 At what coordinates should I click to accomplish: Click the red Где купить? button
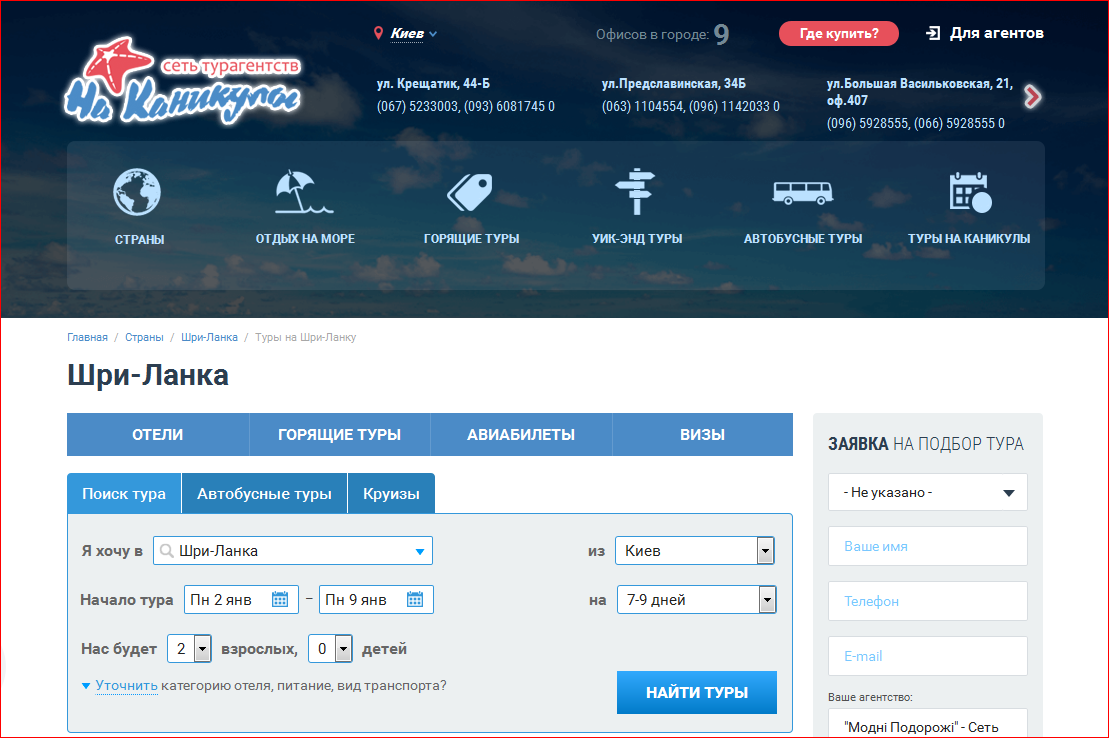pyautogui.click(x=838, y=33)
